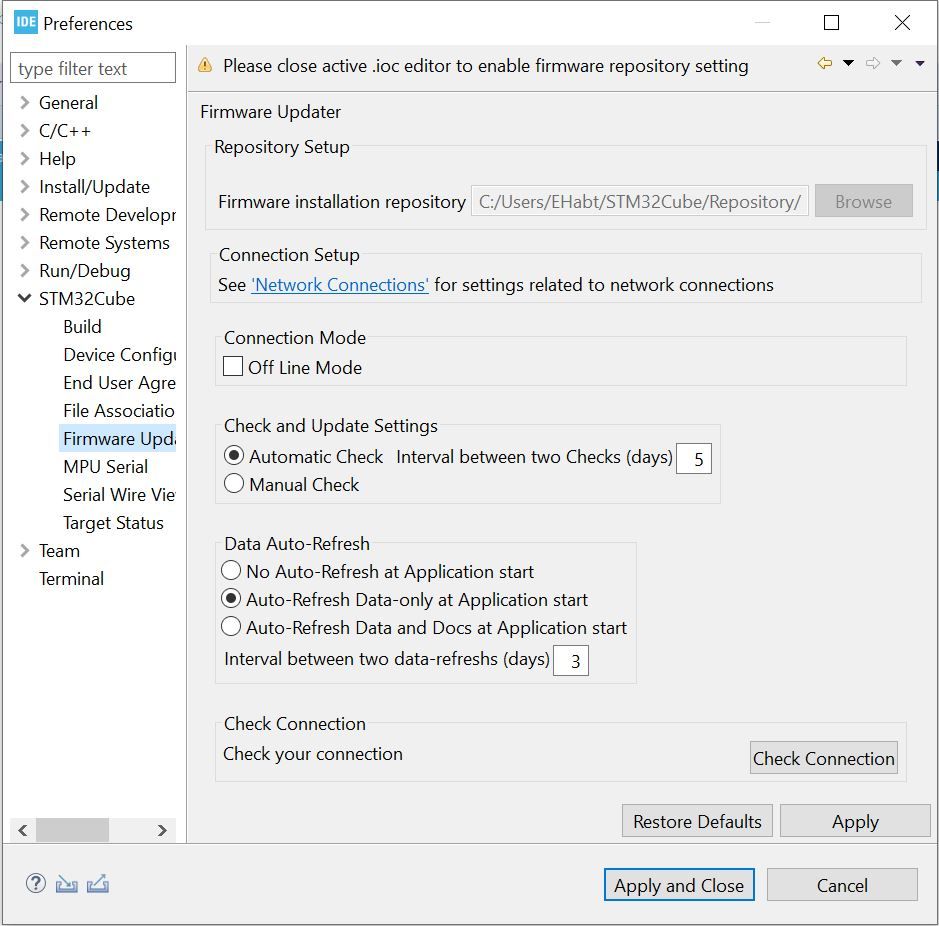
Task: Open the Device Configuration preferences page
Action: [x=120, y=355]
